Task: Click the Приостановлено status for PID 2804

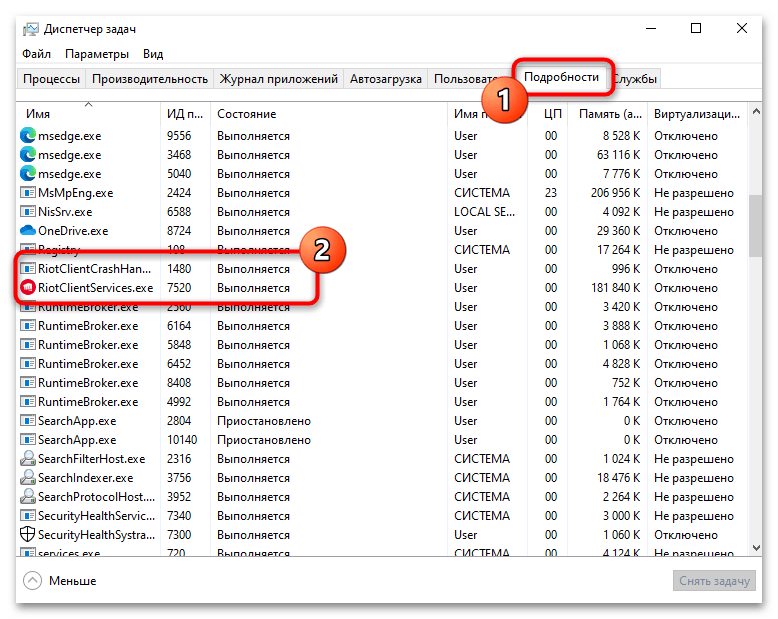Action: pyautogui.click(x=264, y=421)
